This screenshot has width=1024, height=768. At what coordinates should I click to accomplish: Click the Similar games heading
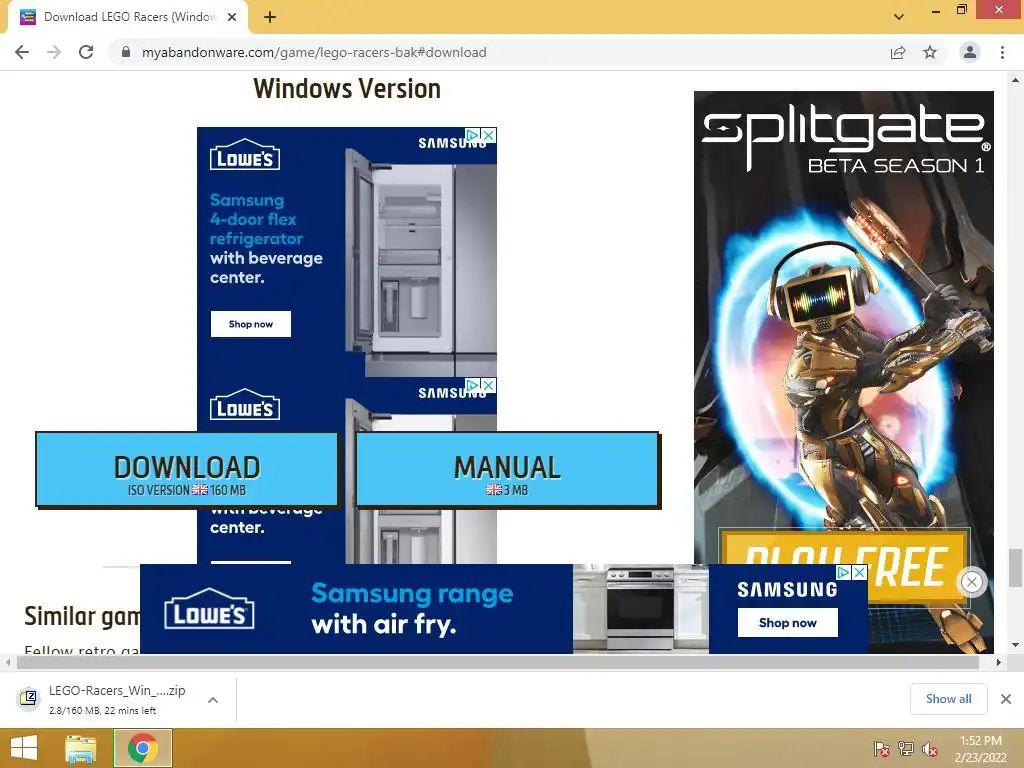tap(82, 616)
